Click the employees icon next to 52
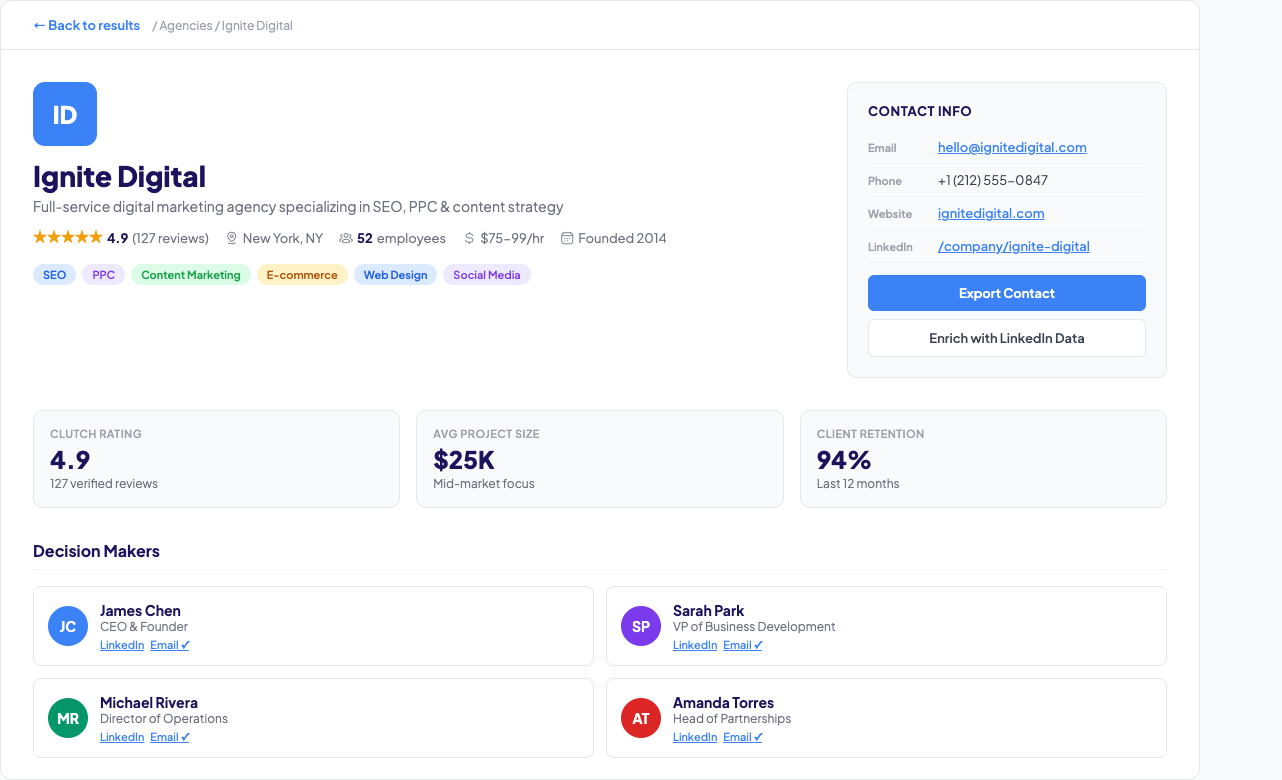 345,238
